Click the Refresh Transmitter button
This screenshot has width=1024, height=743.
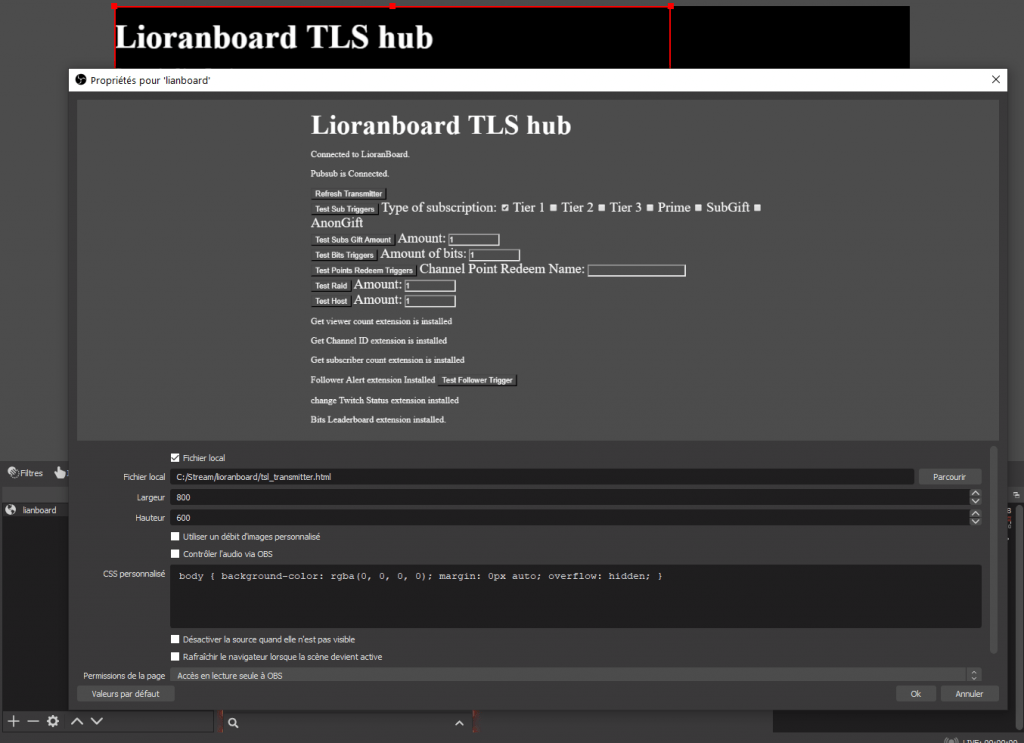348,193
